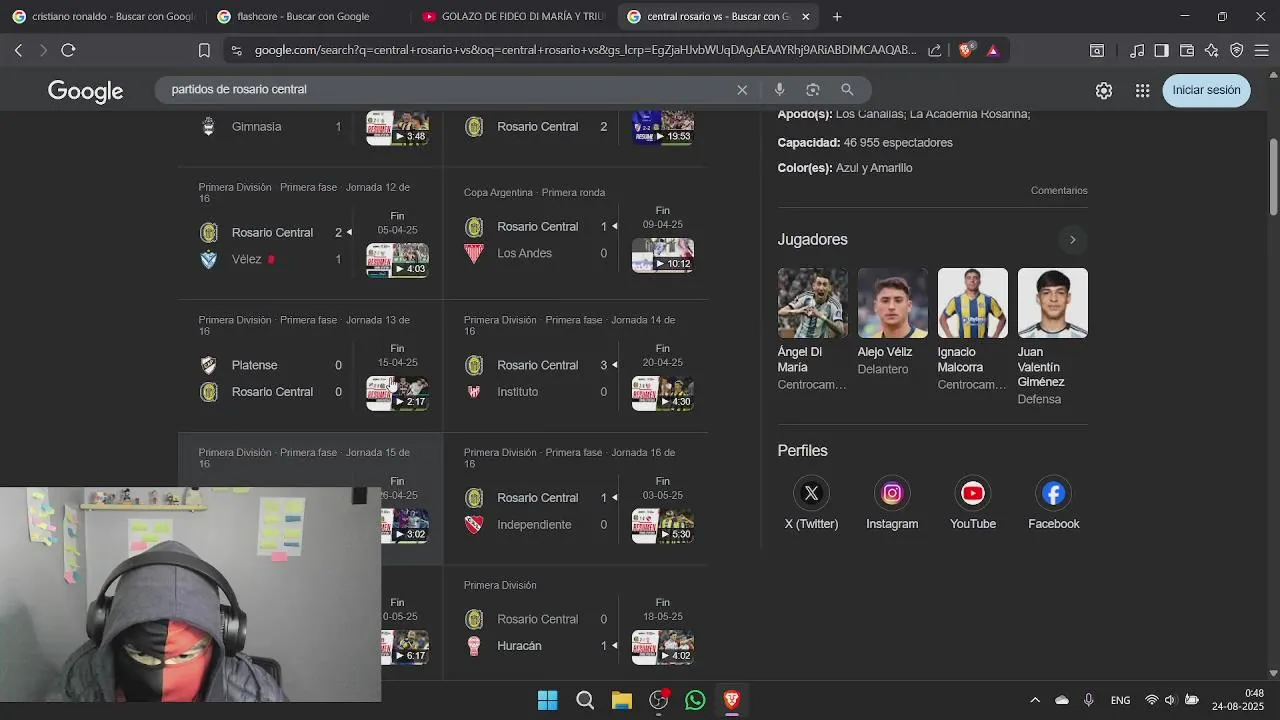Go back to the previous page
The image size is (1280, 720).
[x=18, y=50]
